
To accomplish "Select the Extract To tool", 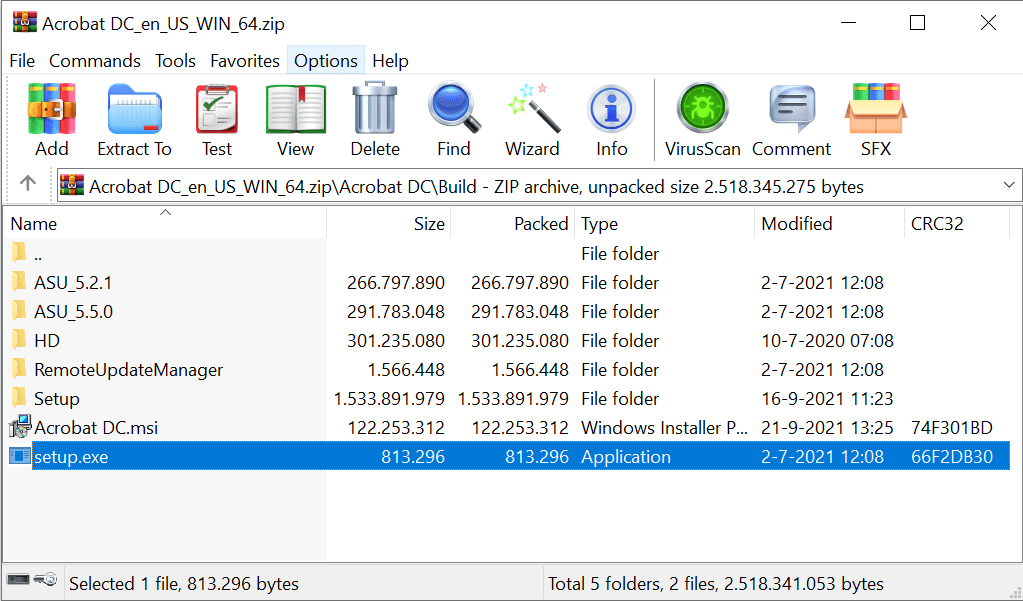I will point(134,119).
